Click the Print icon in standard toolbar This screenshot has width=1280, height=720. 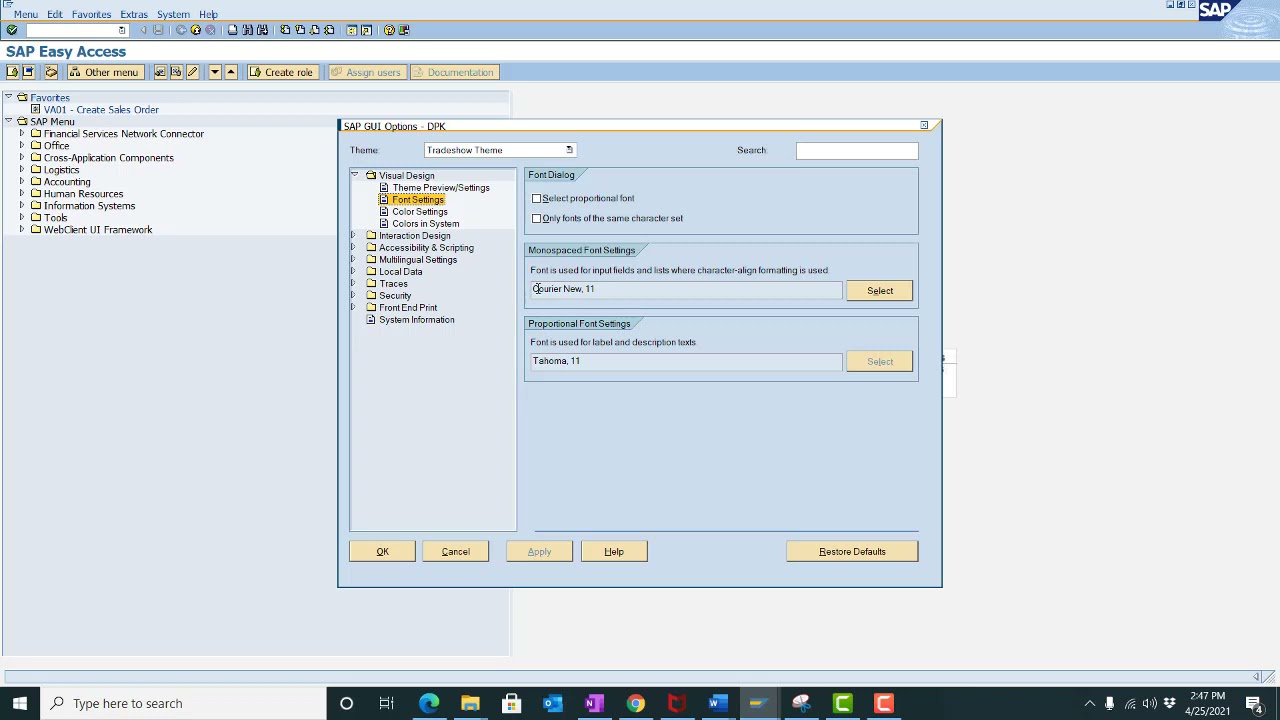pyautogui.click(x=233, y=30)
